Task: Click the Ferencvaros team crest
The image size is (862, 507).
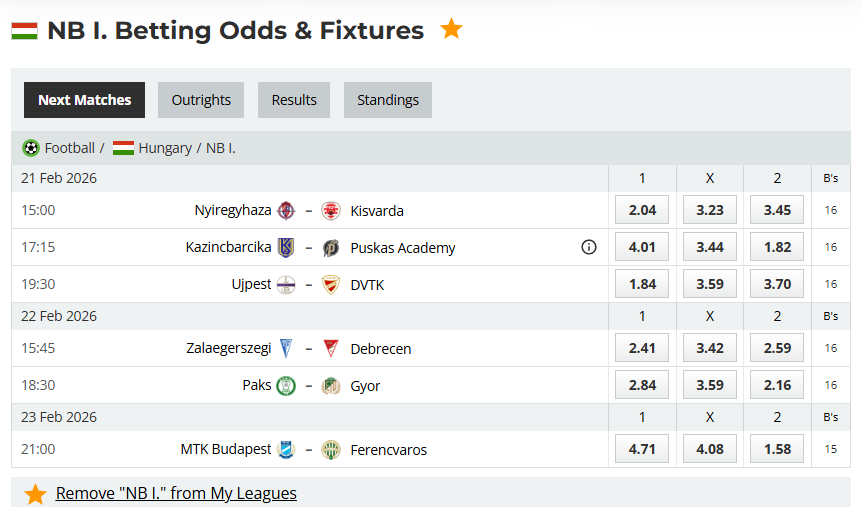Action: 331,449
